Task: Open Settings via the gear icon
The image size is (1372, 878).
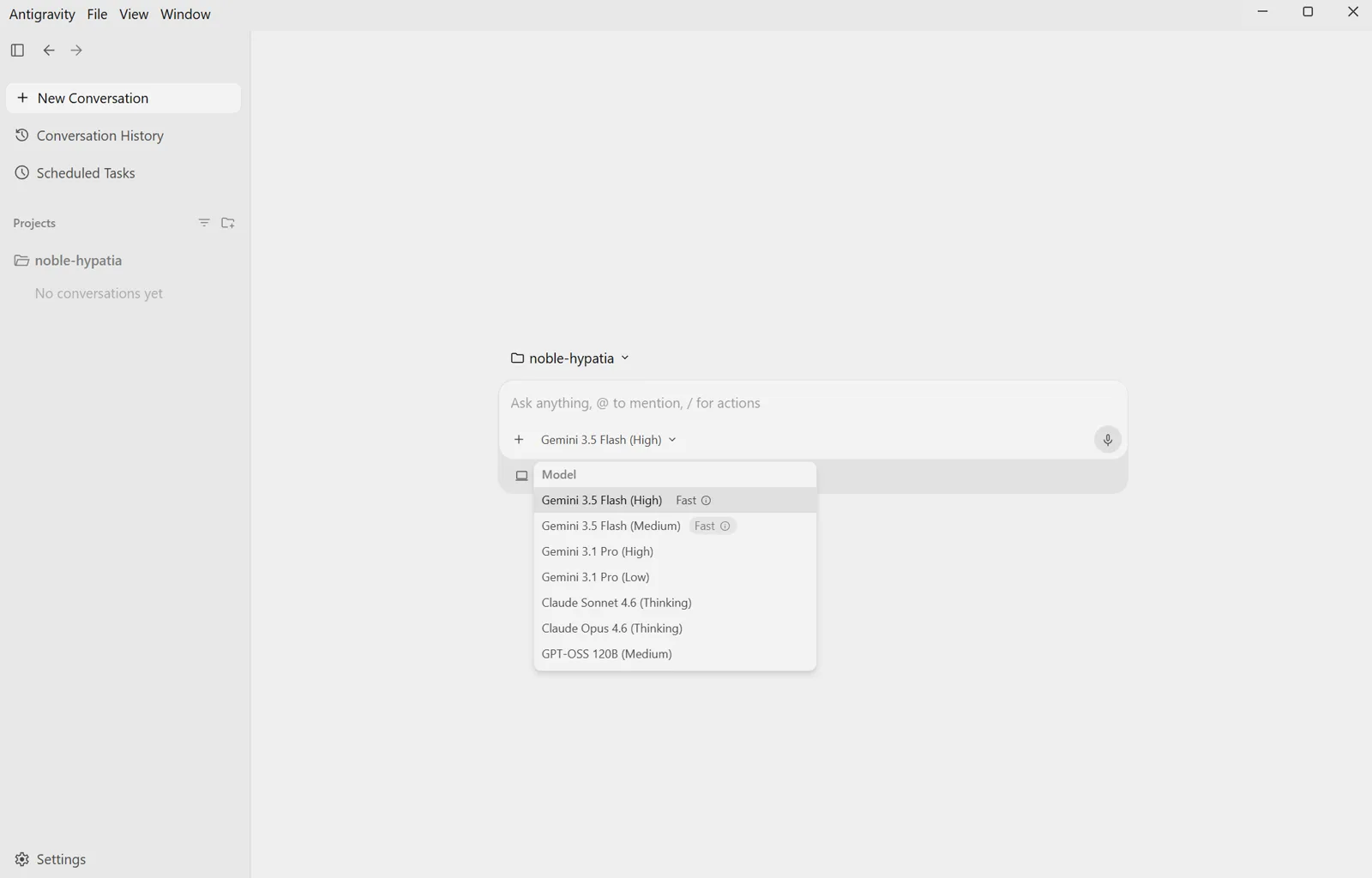Action: [22, 859]
